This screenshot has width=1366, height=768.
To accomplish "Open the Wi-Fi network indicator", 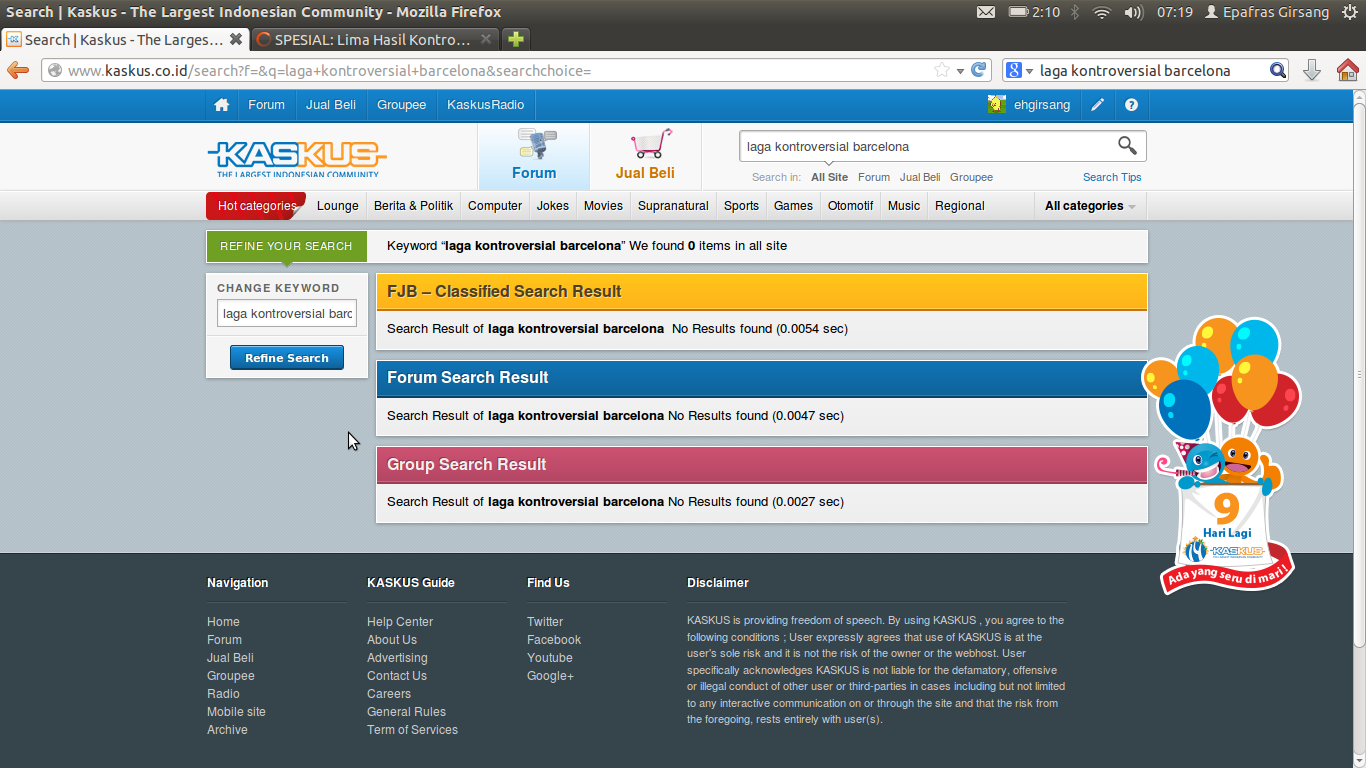I will coord(1102,12).
